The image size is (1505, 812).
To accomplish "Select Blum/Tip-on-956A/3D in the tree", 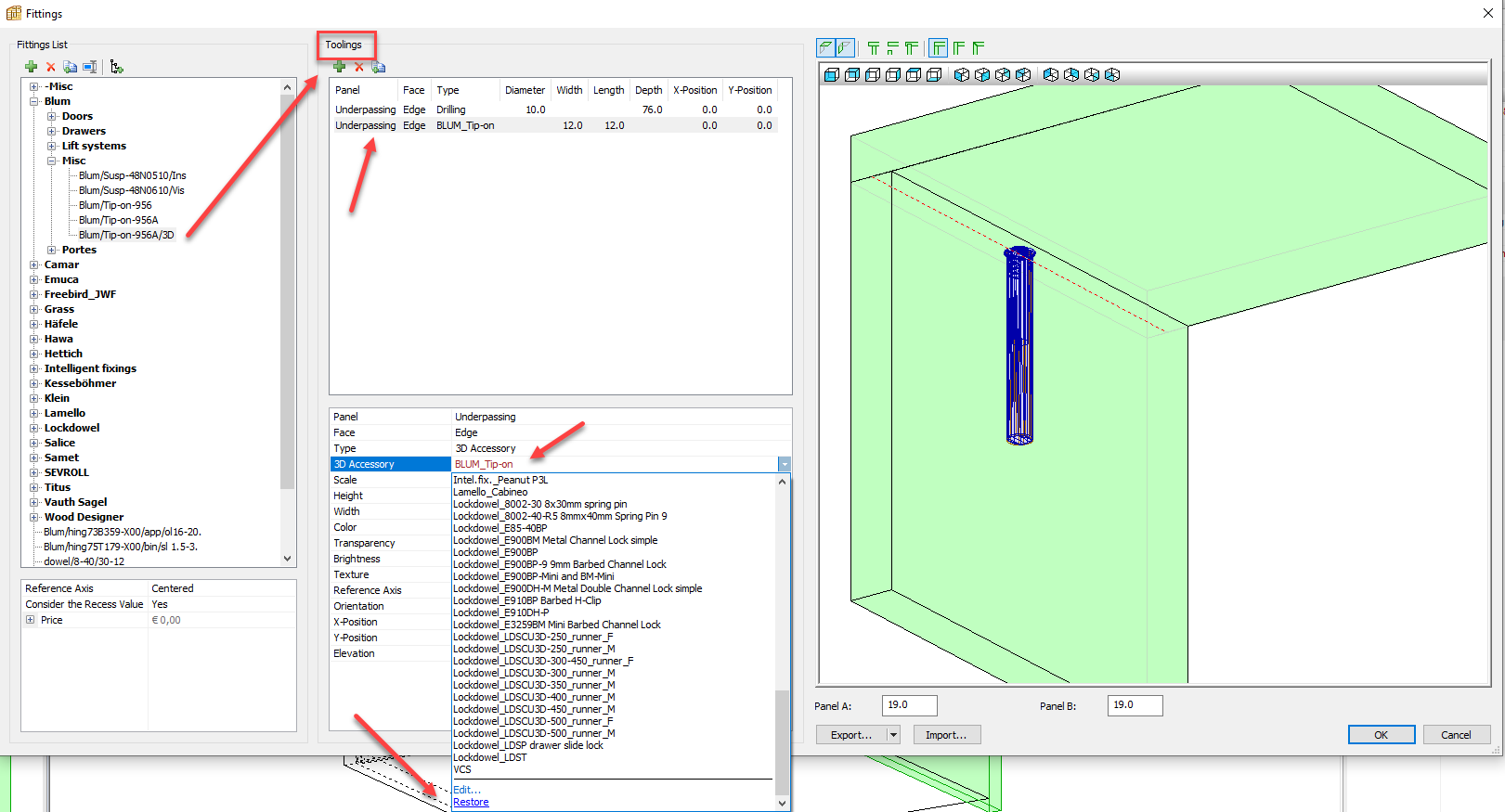I will coord(126,235).
